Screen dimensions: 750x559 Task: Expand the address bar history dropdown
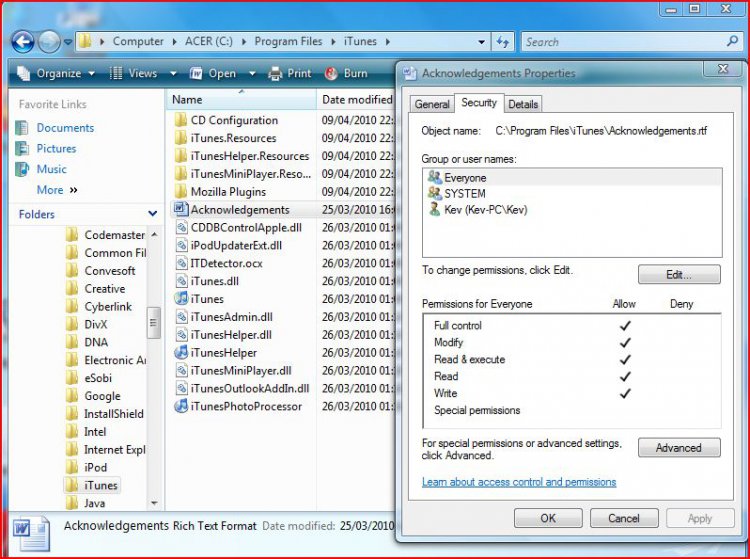point(482,42)
